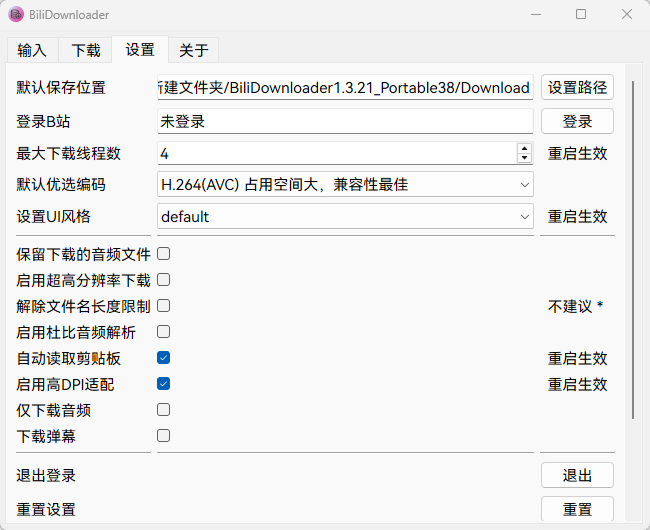Click the 未登录 login status field

(345, 121)
